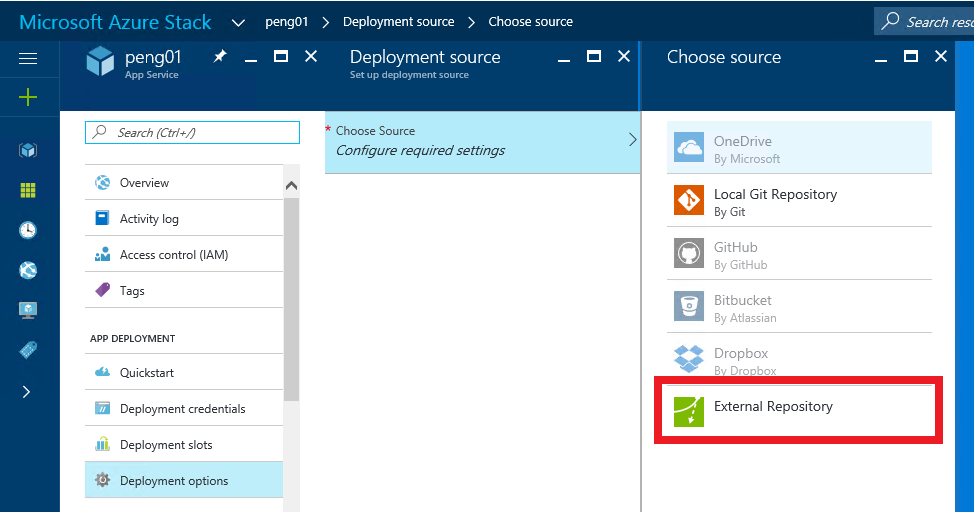Click the peng01 App Service cube icon

coord(100,61)
